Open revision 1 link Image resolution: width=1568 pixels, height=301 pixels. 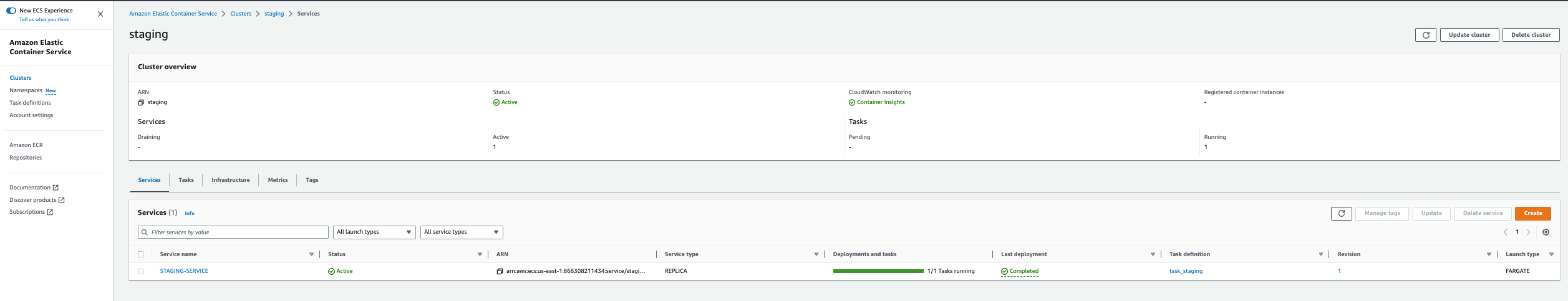click(x=1339, y=271)
